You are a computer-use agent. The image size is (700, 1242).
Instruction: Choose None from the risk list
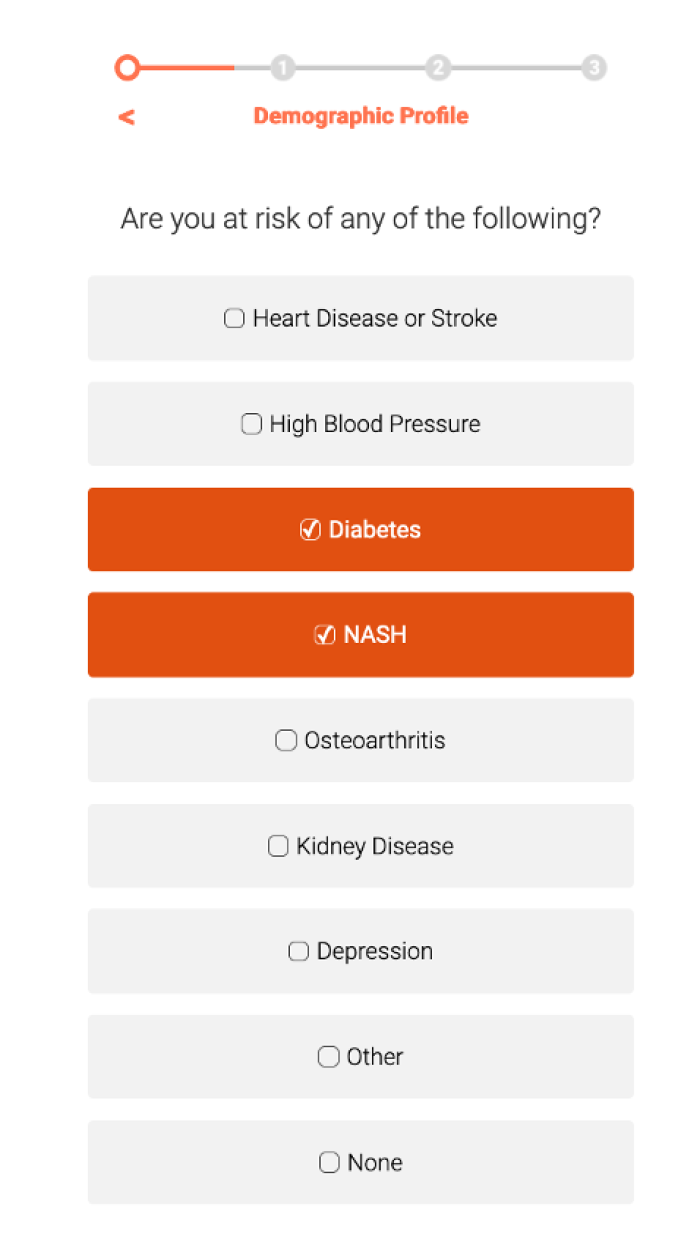pos(360,1162)
